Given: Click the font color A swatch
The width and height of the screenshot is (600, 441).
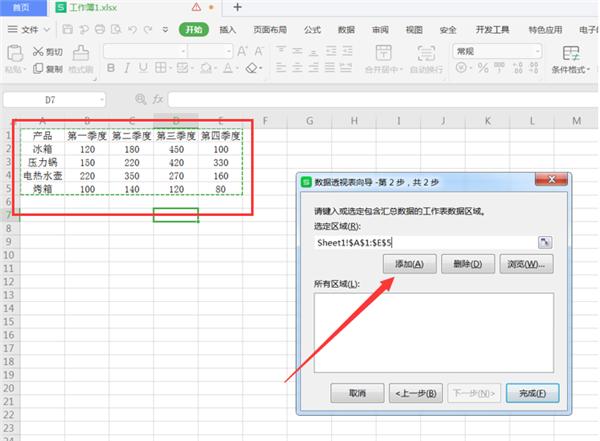Looking at the screenshot, I should tap(228, 68).
